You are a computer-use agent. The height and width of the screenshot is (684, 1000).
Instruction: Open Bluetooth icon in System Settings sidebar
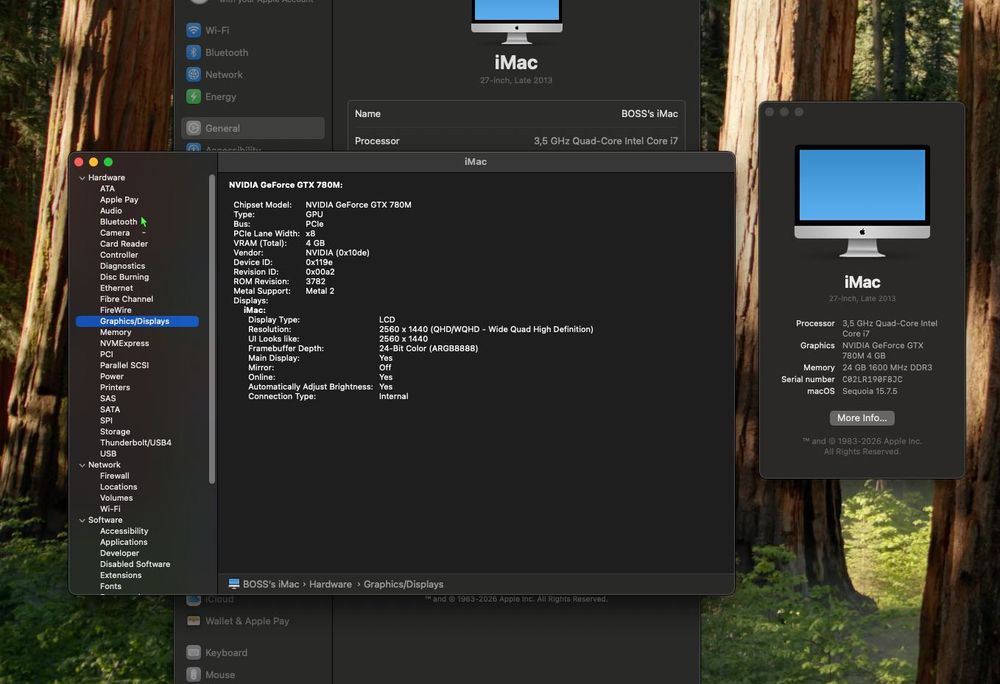[193, 52]
